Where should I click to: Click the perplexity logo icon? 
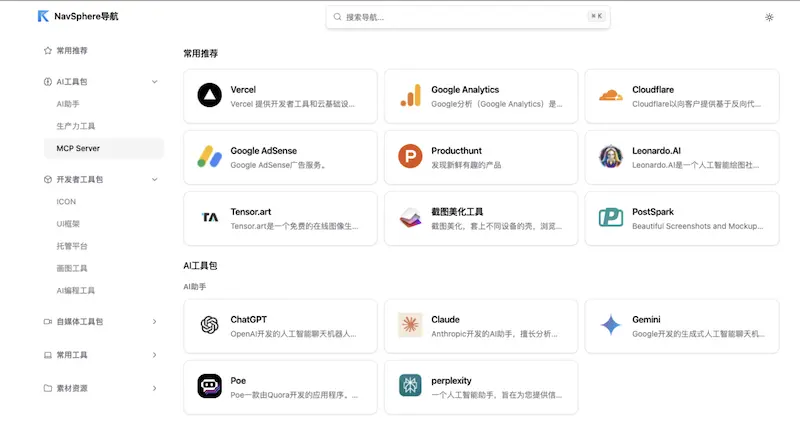point(410,386)
